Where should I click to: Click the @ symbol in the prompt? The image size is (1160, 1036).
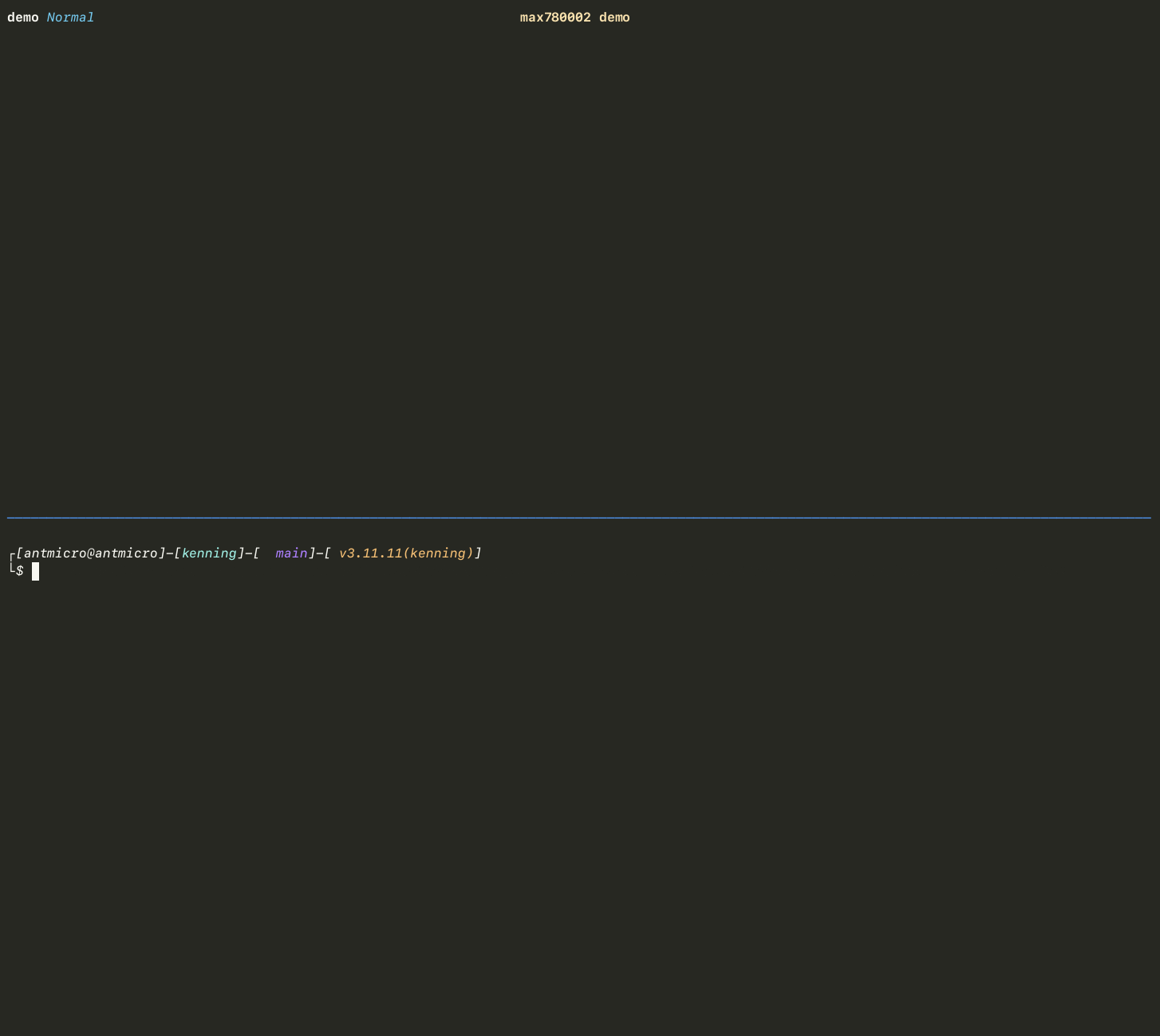click(90, 553)
